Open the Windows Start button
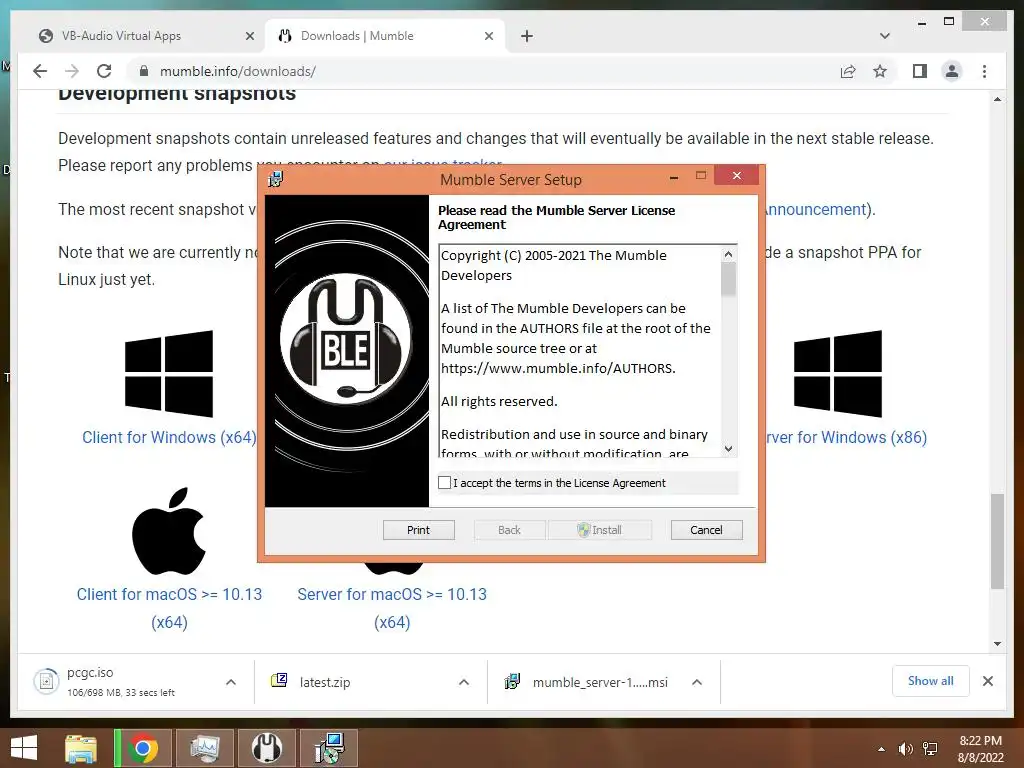Screen dimensions: 1024x768 coord(24,748)
